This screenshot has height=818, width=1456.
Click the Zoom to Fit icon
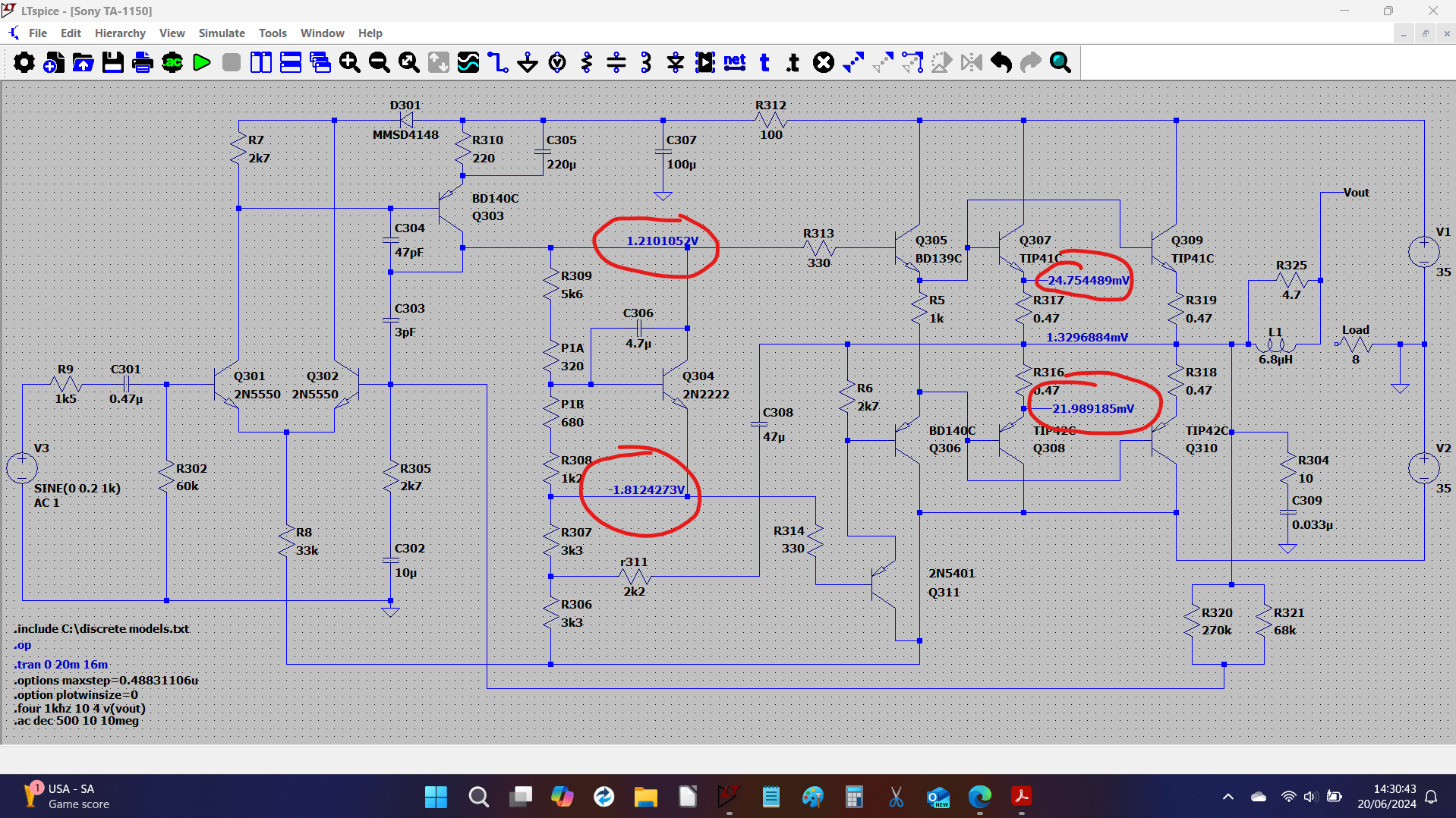point(409,62)
